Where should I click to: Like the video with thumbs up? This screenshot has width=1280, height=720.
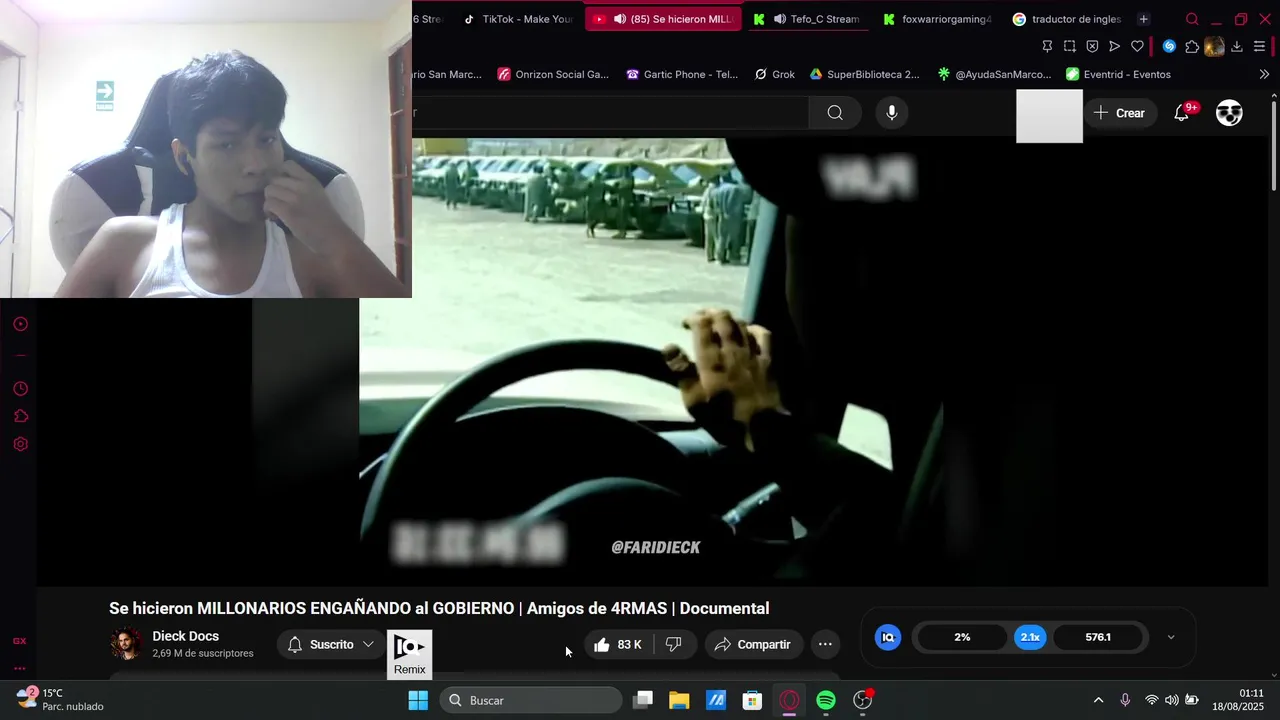pos(618,645)
